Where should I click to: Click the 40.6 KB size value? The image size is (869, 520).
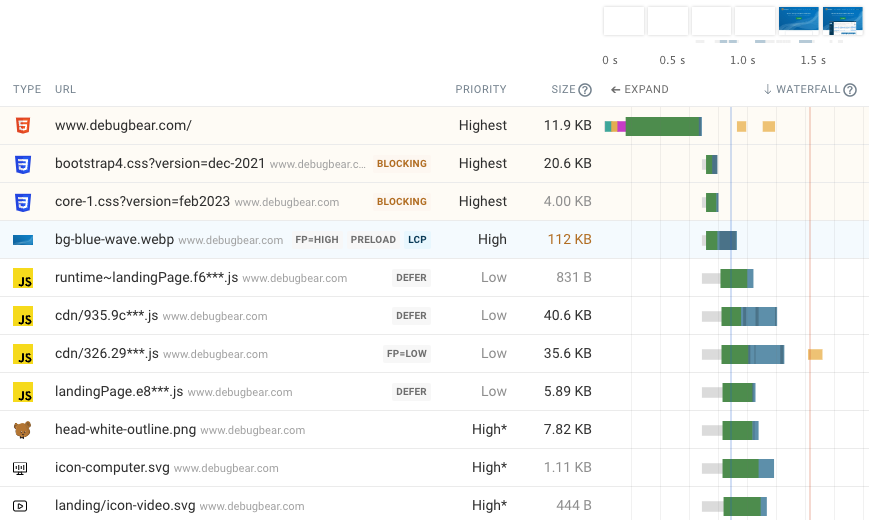[568, 315]
